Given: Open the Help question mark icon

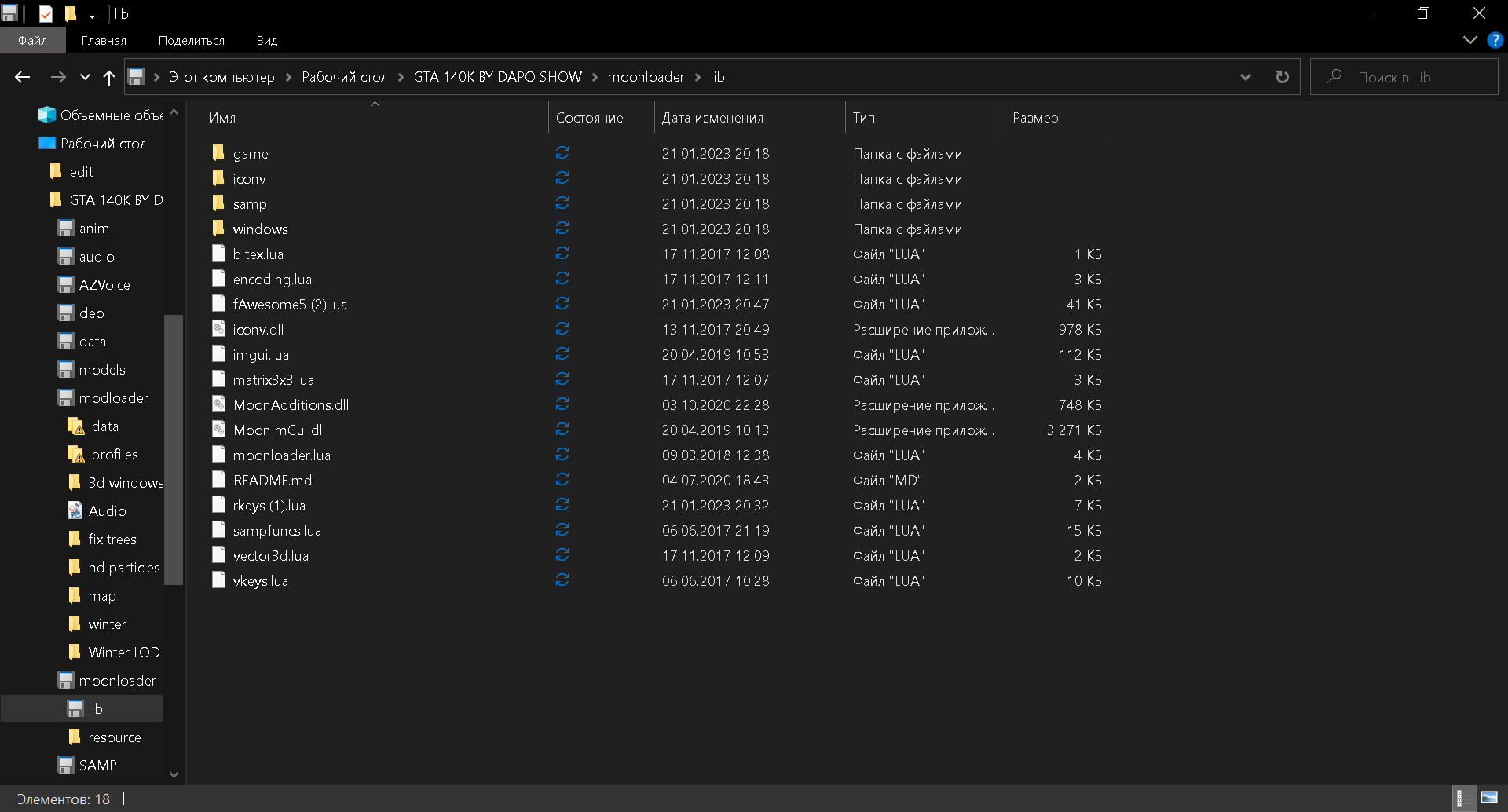Looking at the screenshot, I should [x=1495, y=41].
